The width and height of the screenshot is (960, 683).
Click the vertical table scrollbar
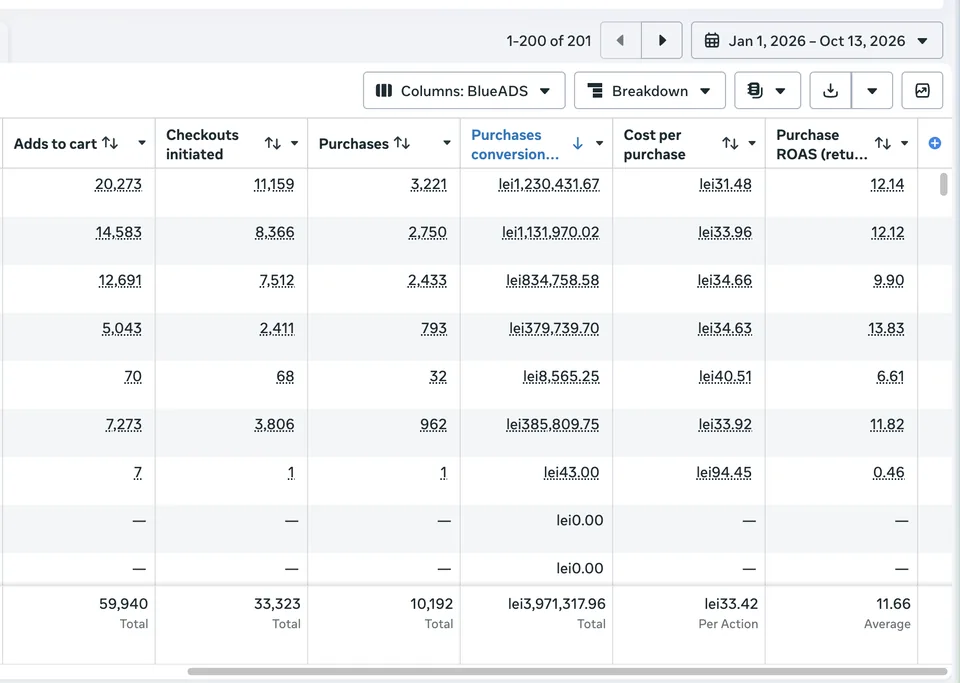[943, 184]
